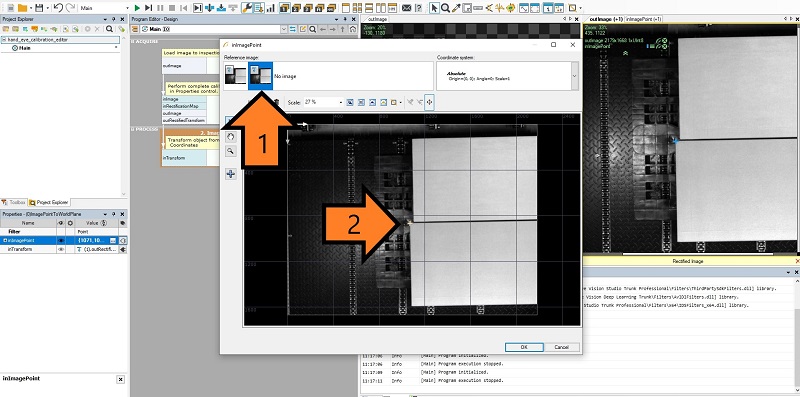Confirm the dialog with OK
Image resolution: width=800 pixels, height=397 pixels.
pos(524,347)
